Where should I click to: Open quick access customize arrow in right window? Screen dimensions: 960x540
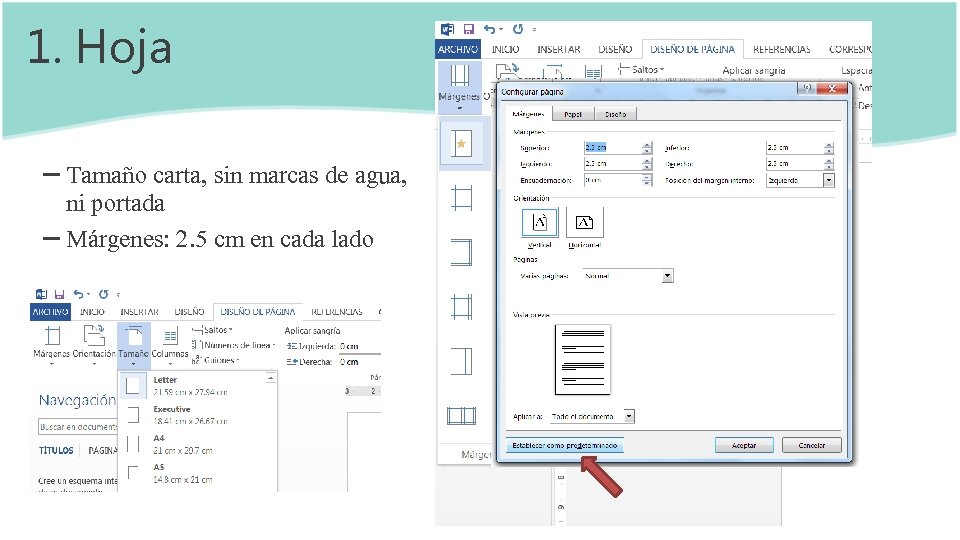pyautogui.click(x=534, y=29)
